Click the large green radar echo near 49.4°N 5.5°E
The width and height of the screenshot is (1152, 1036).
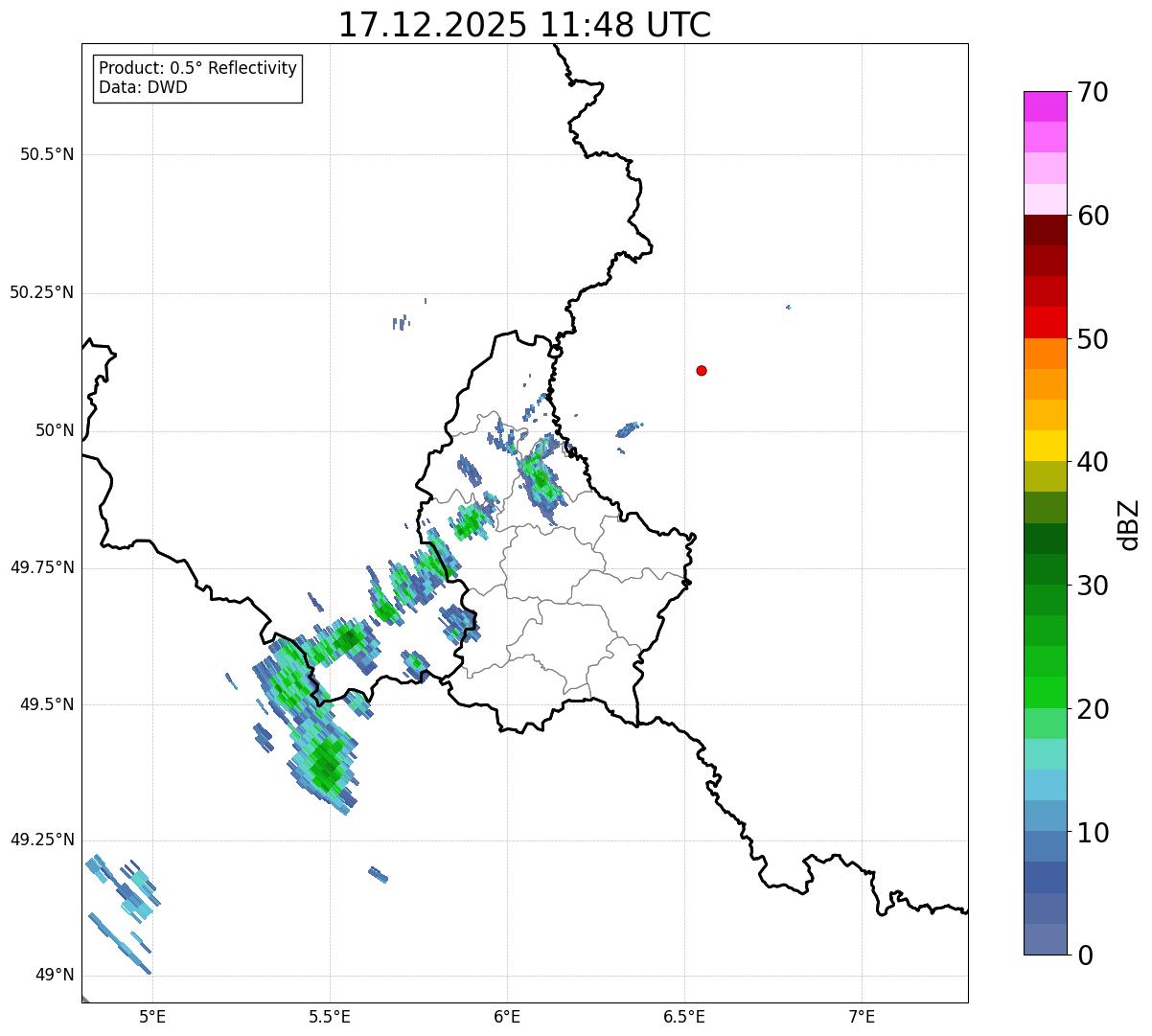(324, 762)
